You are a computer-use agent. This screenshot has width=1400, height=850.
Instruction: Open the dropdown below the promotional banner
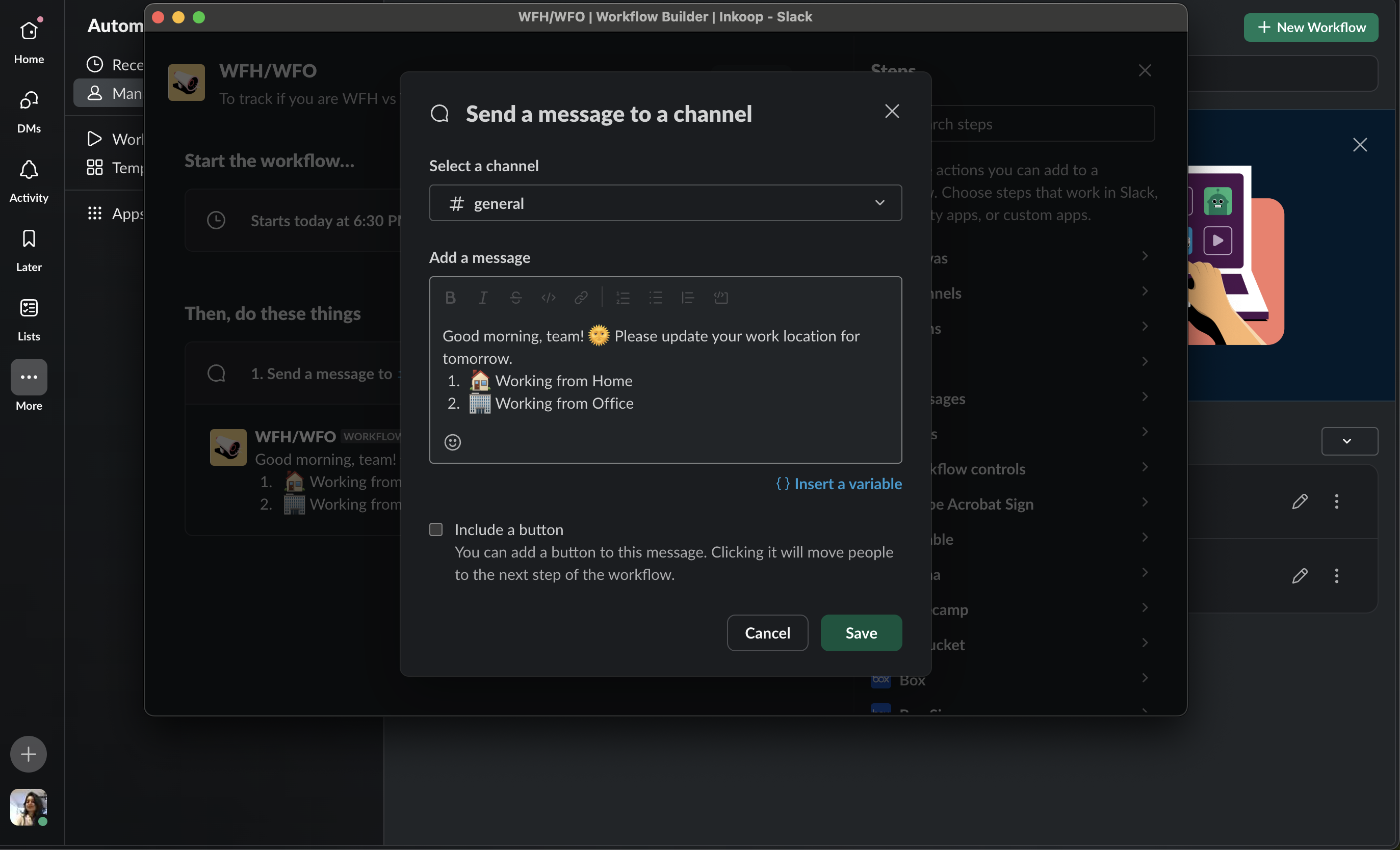pos(1350,441)
